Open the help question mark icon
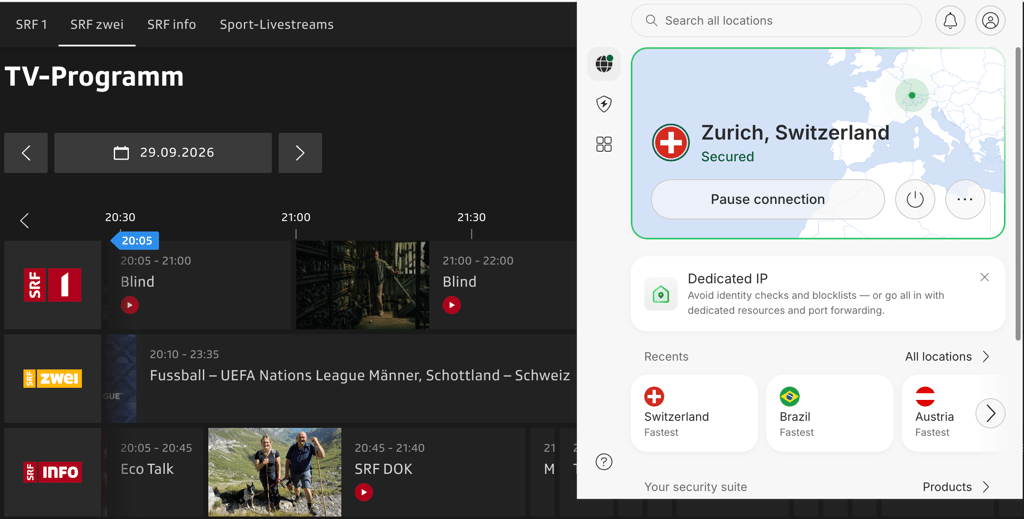 coord(604,462)
